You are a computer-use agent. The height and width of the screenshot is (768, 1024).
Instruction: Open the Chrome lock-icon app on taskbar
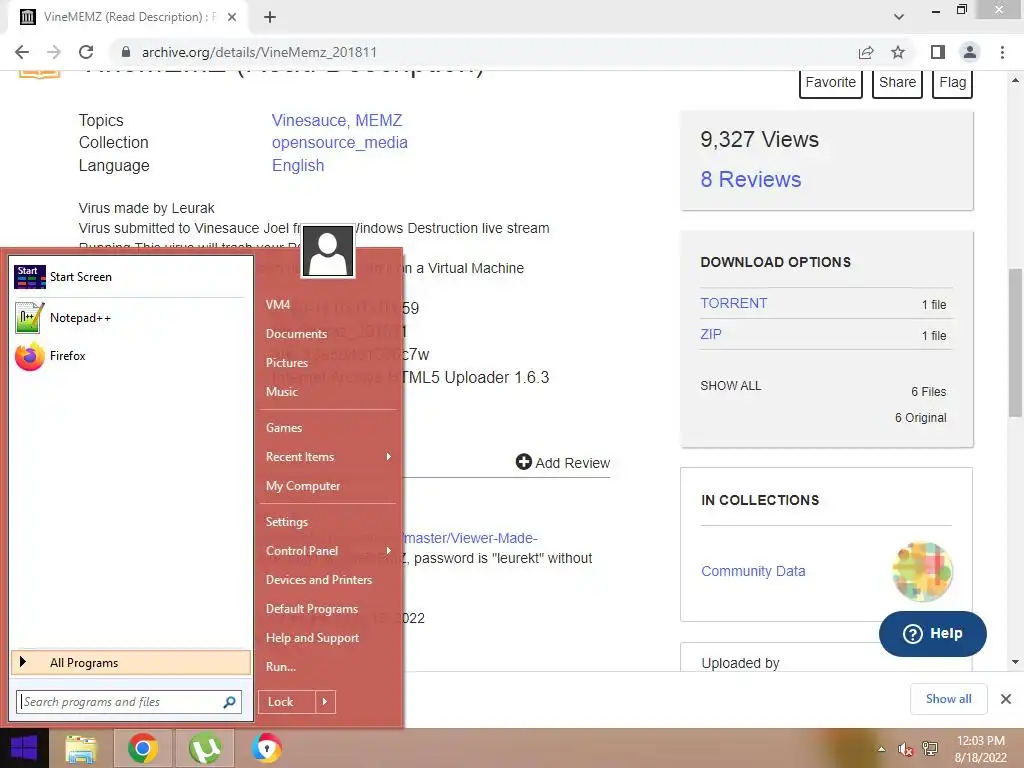[x=266, y=748]
